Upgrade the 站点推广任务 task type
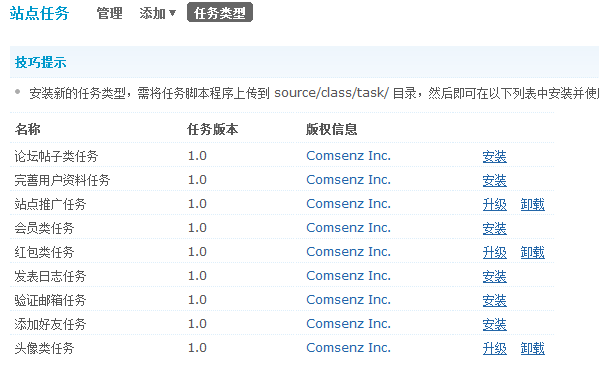 click(x=494, y=204)
